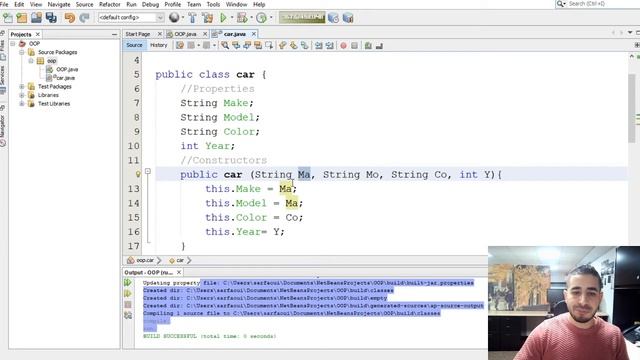
Task: Click the Comment icon in editor toolbar
Action: tap(368, 46)
